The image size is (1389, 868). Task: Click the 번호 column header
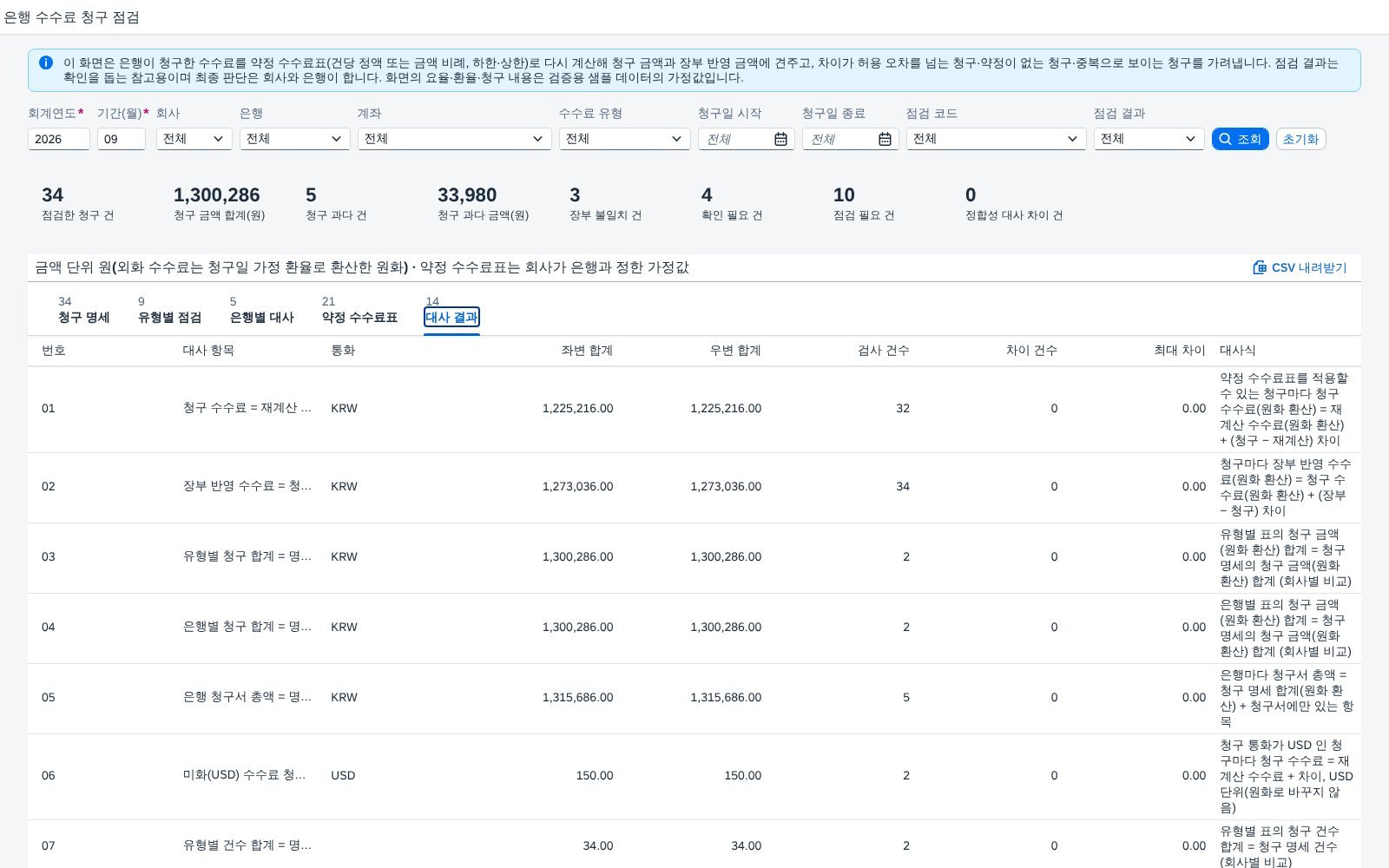(x=54, y=351)
